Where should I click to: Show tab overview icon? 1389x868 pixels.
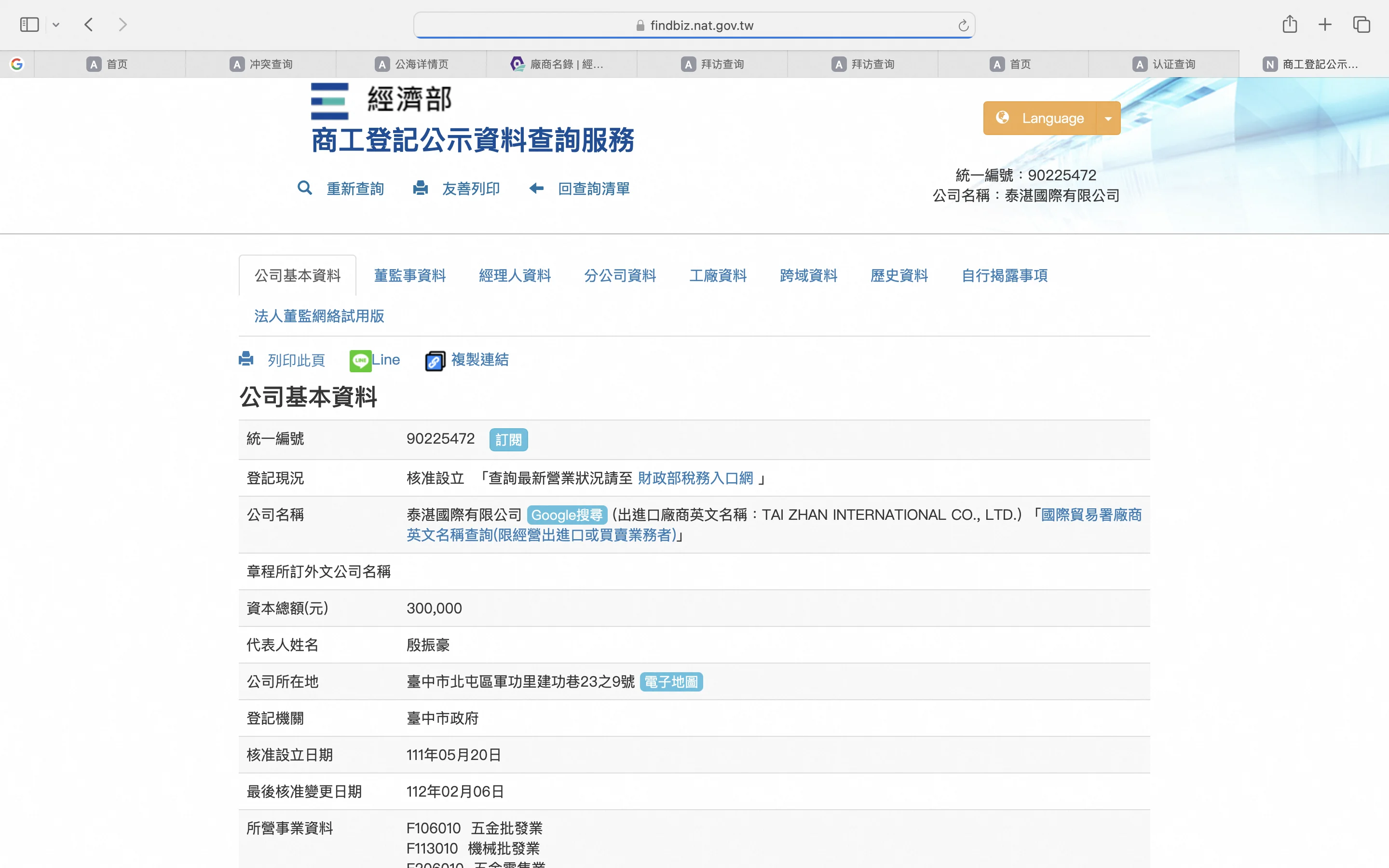tap(1361, 25)
